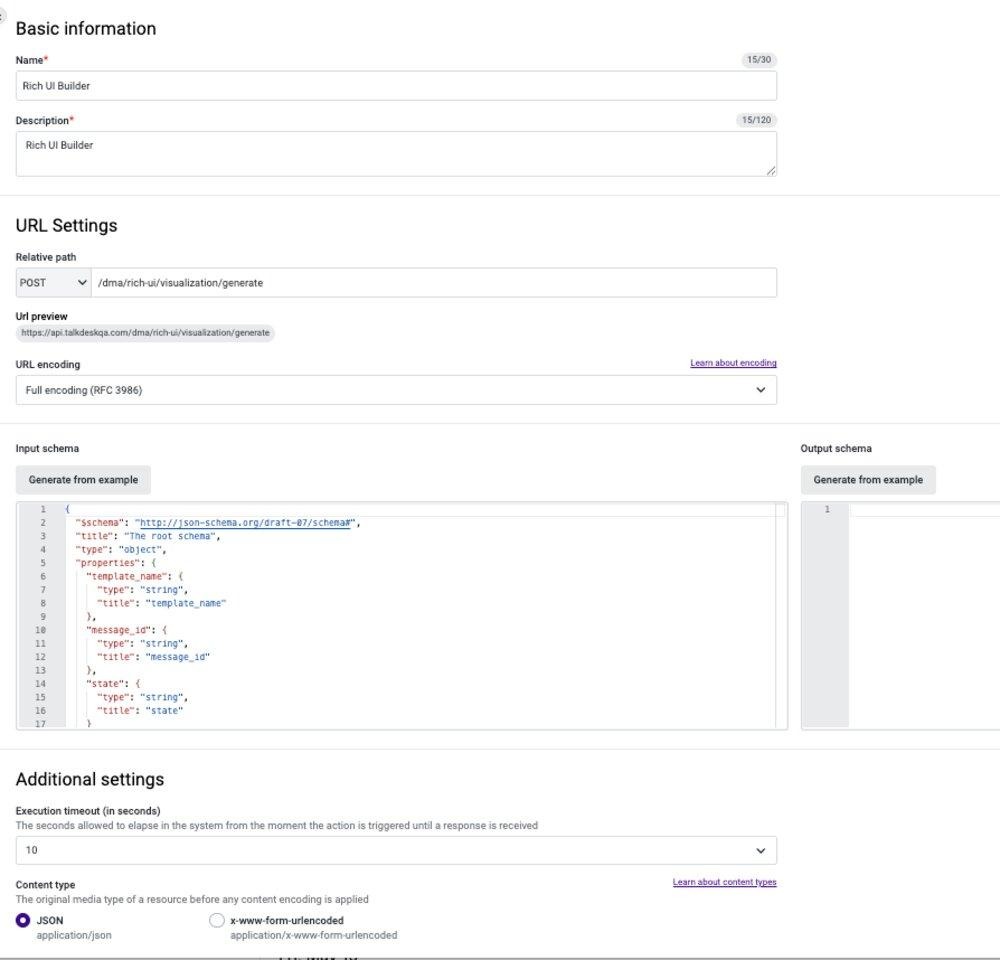Open the Learn about content types link

724,882
